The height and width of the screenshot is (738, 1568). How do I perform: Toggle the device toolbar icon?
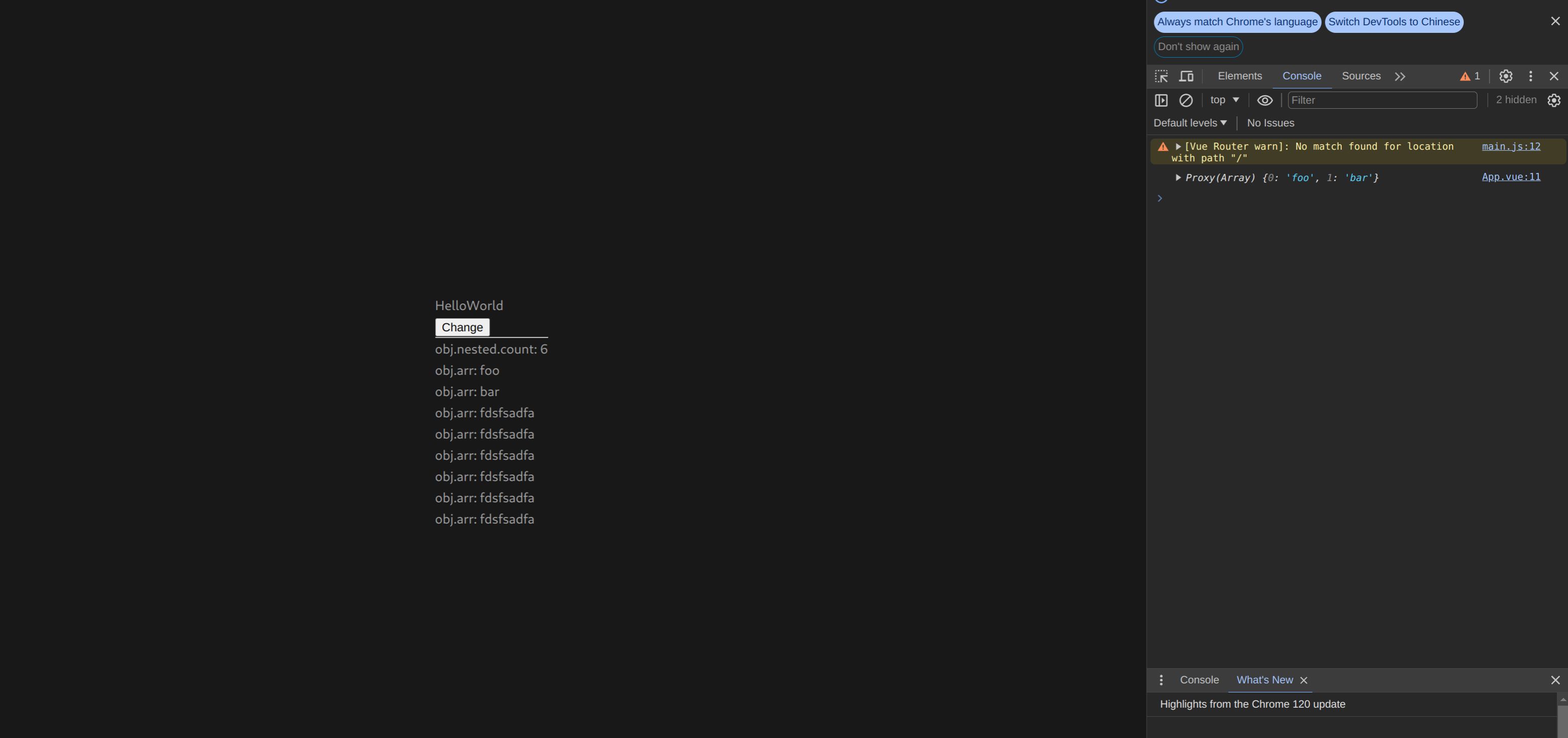tap(1186, 76)
